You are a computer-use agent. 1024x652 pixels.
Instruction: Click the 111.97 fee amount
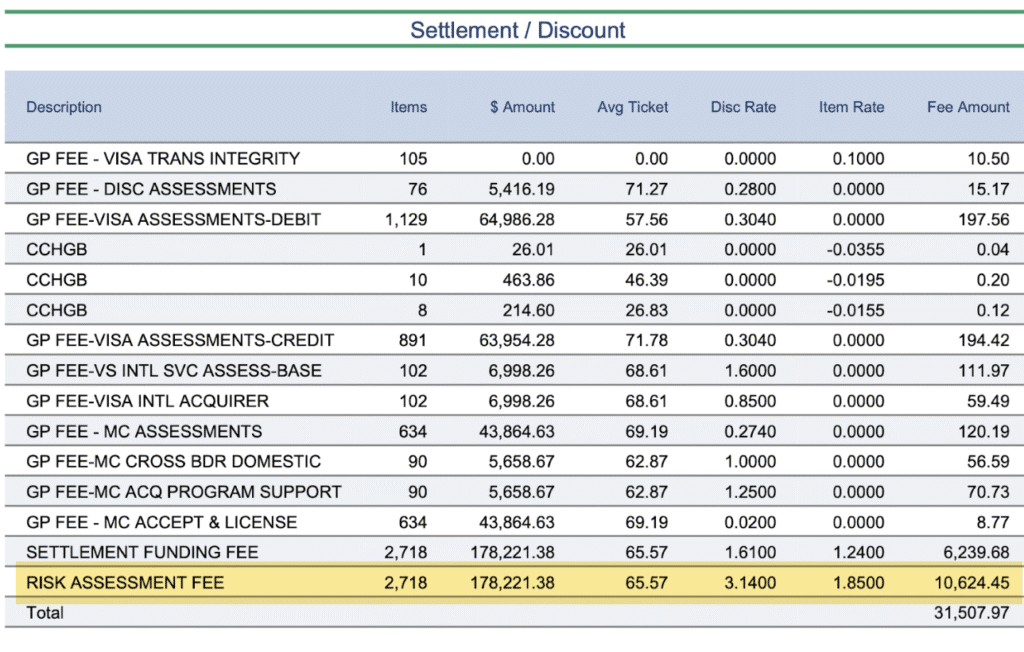pos(984,370)
